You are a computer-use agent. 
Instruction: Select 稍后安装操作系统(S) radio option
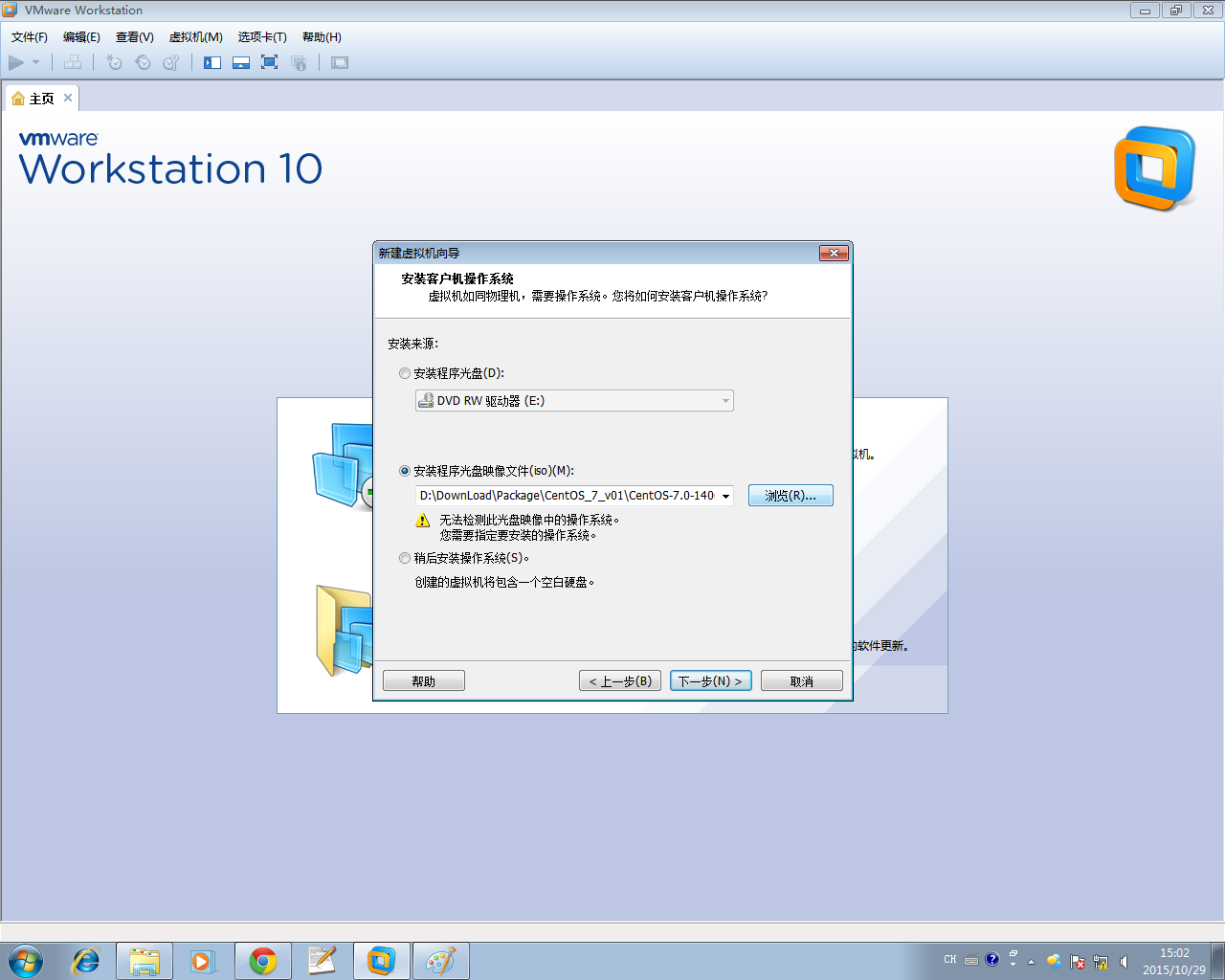pos(405,558)
